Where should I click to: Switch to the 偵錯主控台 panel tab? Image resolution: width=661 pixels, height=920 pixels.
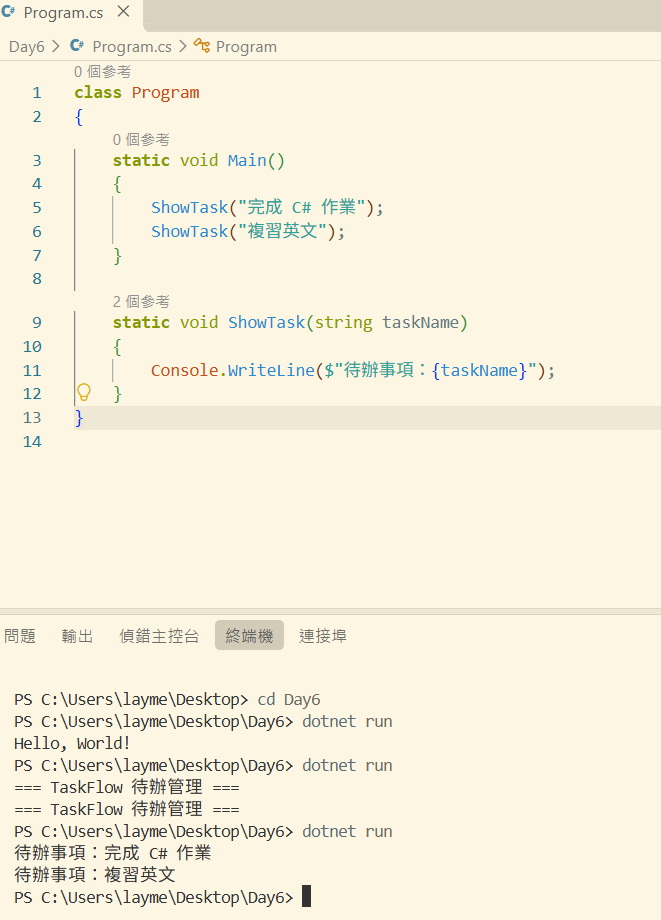click(159, 635)
